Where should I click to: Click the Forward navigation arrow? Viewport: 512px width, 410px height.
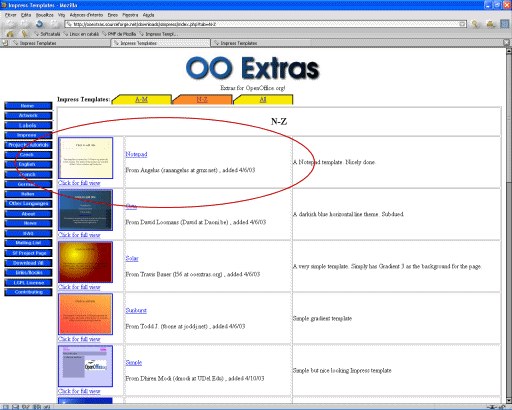coord(25,24)
